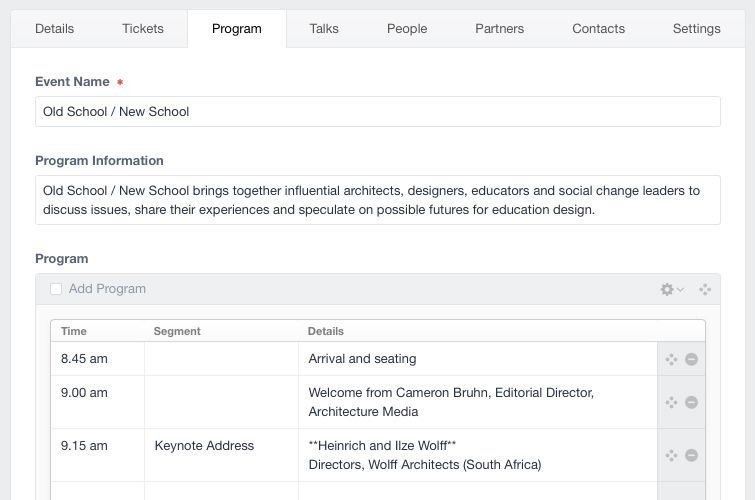
Task: Click the move handle in Program block header
Action: [705, 289]
